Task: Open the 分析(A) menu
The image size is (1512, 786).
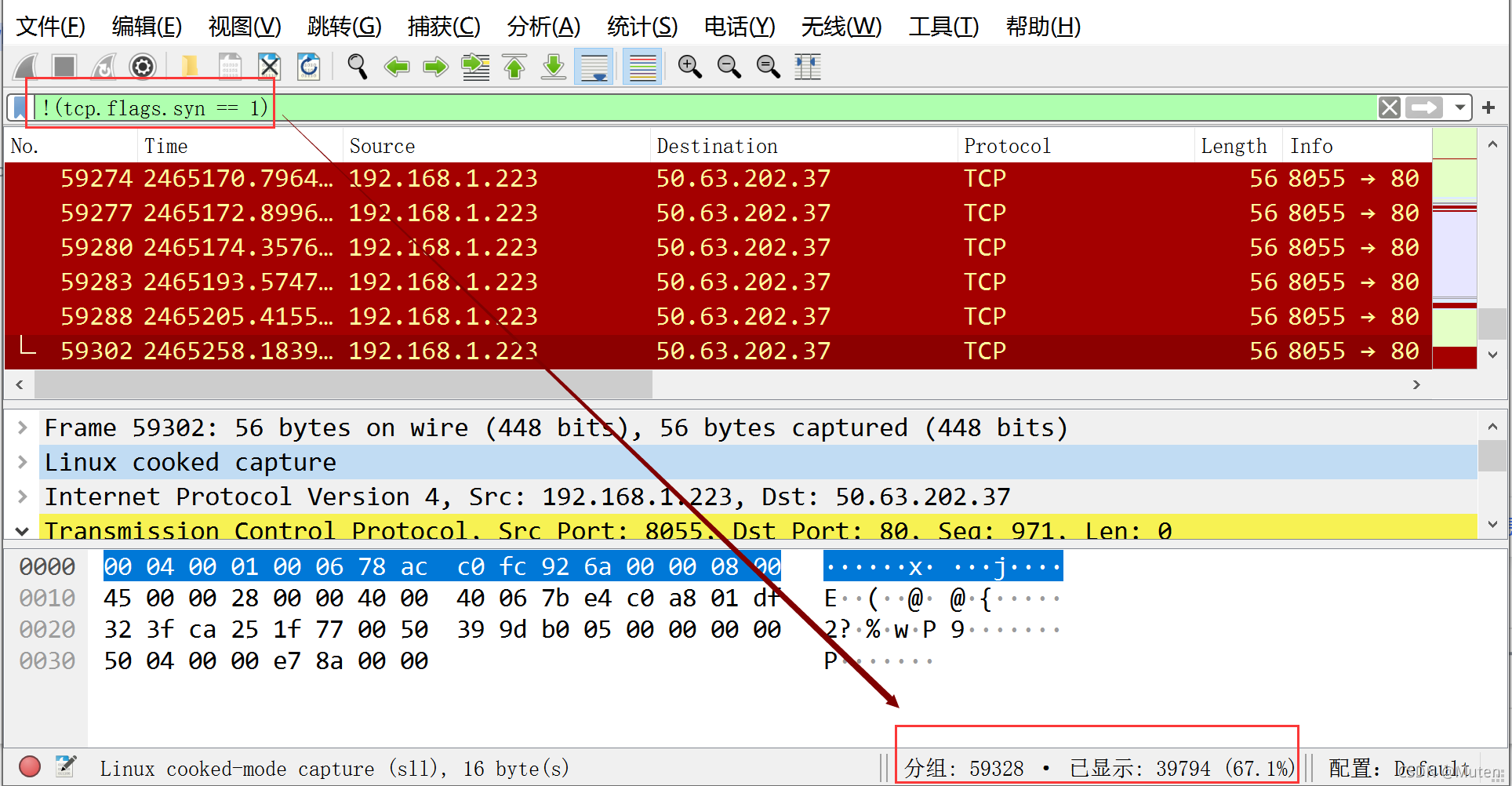Action: point(543,27)
